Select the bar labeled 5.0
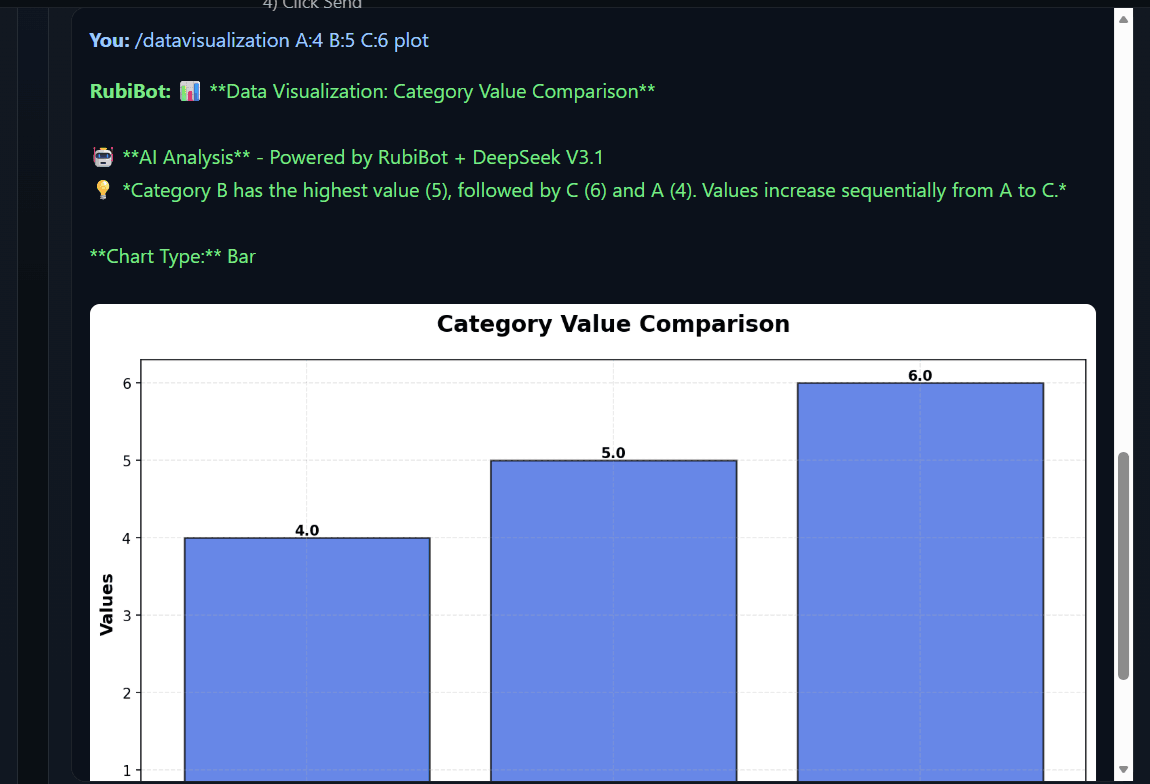This screenshot has width=1150, height=784. [613, 620]
